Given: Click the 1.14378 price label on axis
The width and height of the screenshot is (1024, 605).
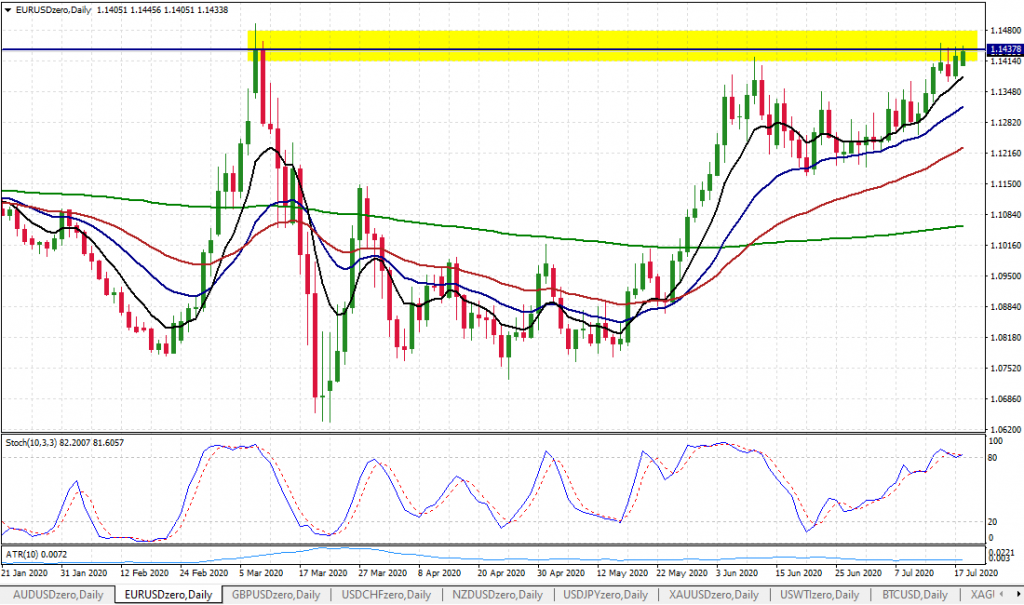Looking at the screenshot, I should pyautogui.click(x=1003, y=49).
